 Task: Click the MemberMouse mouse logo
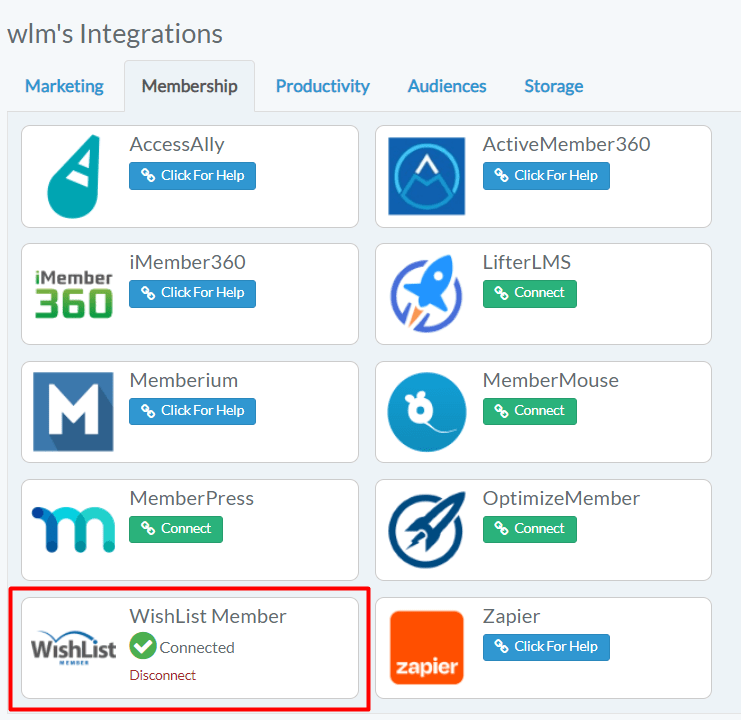point(427,411)
